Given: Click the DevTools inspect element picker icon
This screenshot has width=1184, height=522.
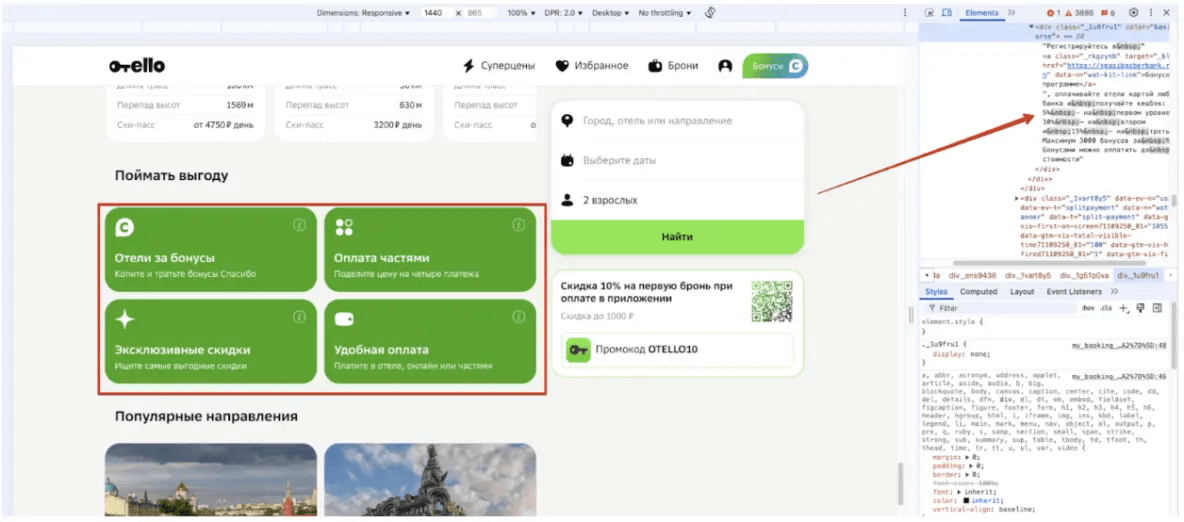Looking at the screenshot, I should click(x=930, y=13).
